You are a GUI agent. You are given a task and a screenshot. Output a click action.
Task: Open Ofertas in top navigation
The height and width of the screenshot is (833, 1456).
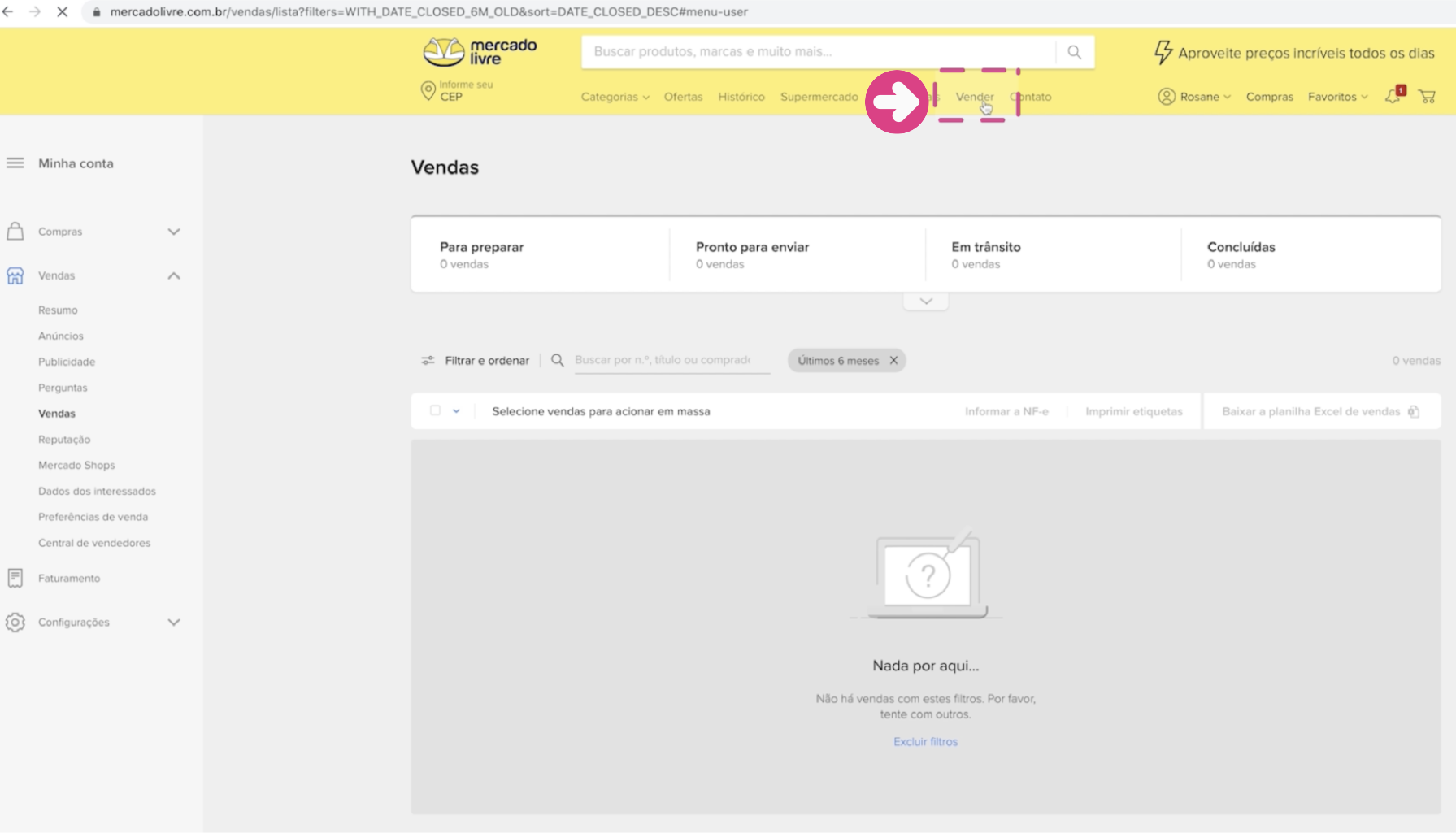coord(683,97)
